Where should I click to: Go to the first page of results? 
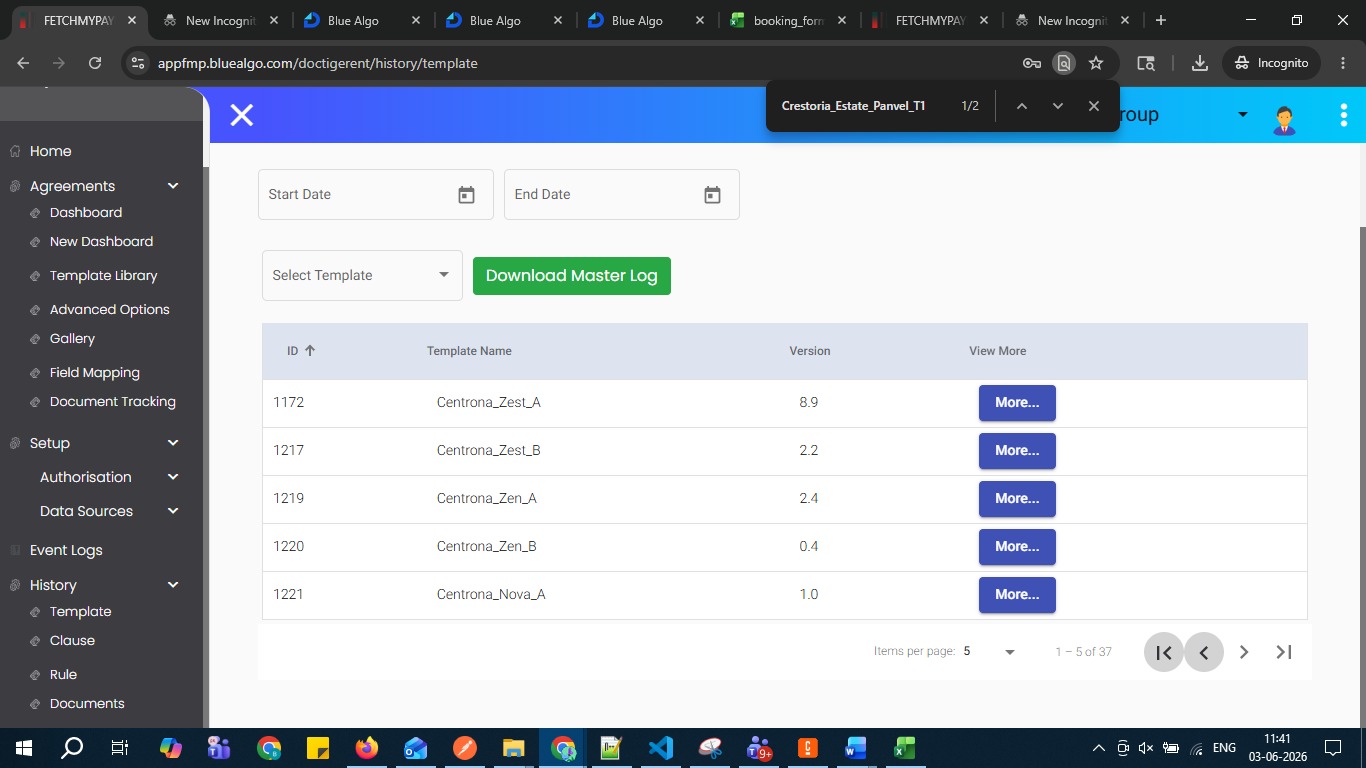[1164, 652]
